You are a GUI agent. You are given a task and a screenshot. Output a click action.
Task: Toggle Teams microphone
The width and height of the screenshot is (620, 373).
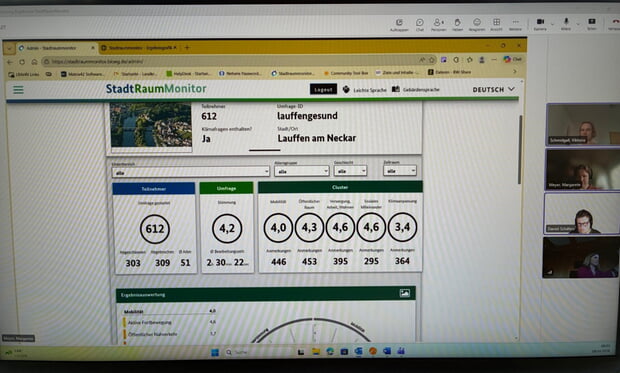(566, 24)
